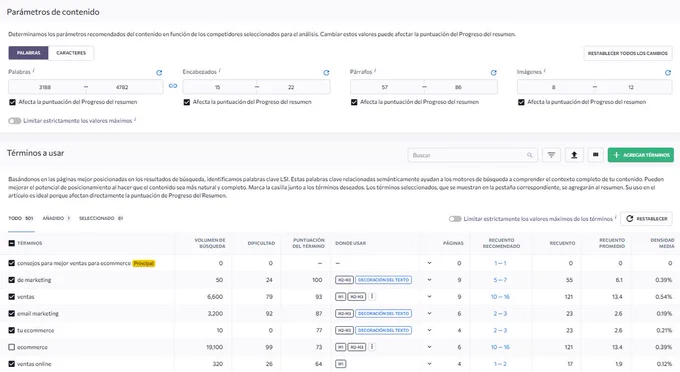Uncheck Imágenes affects Progreso score checkbox
The height and width of the screenshot is (372, 680).
(x=521, y=102)
